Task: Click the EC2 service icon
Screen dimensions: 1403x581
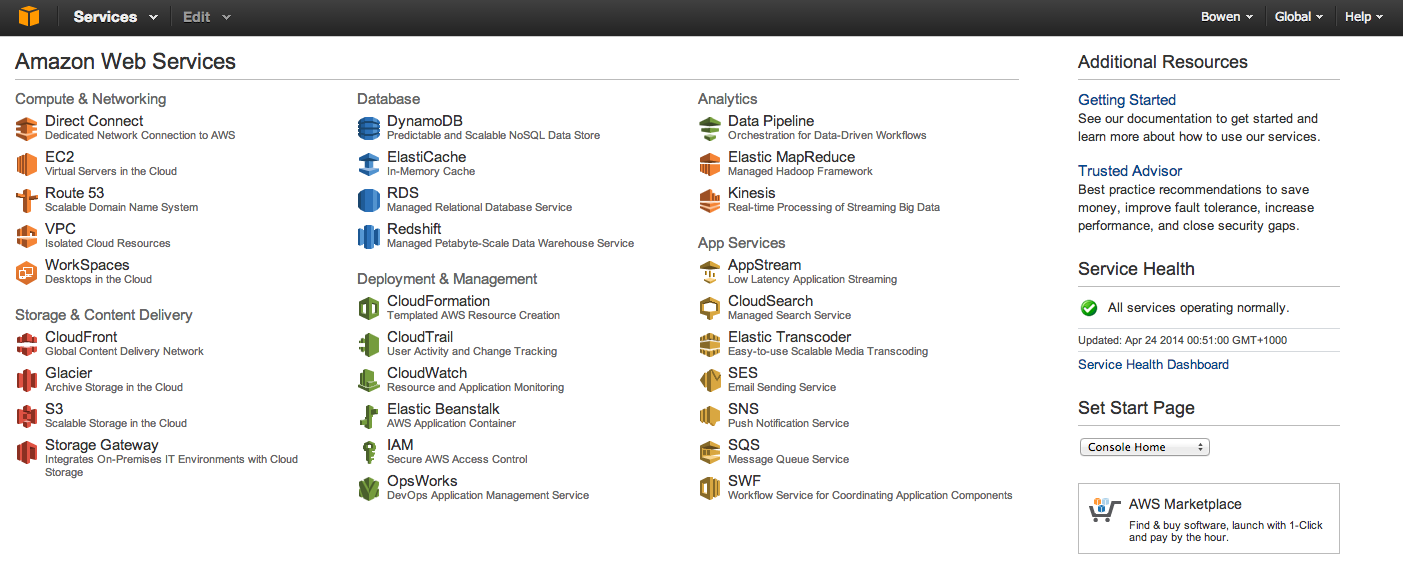Action: [27, 164]
